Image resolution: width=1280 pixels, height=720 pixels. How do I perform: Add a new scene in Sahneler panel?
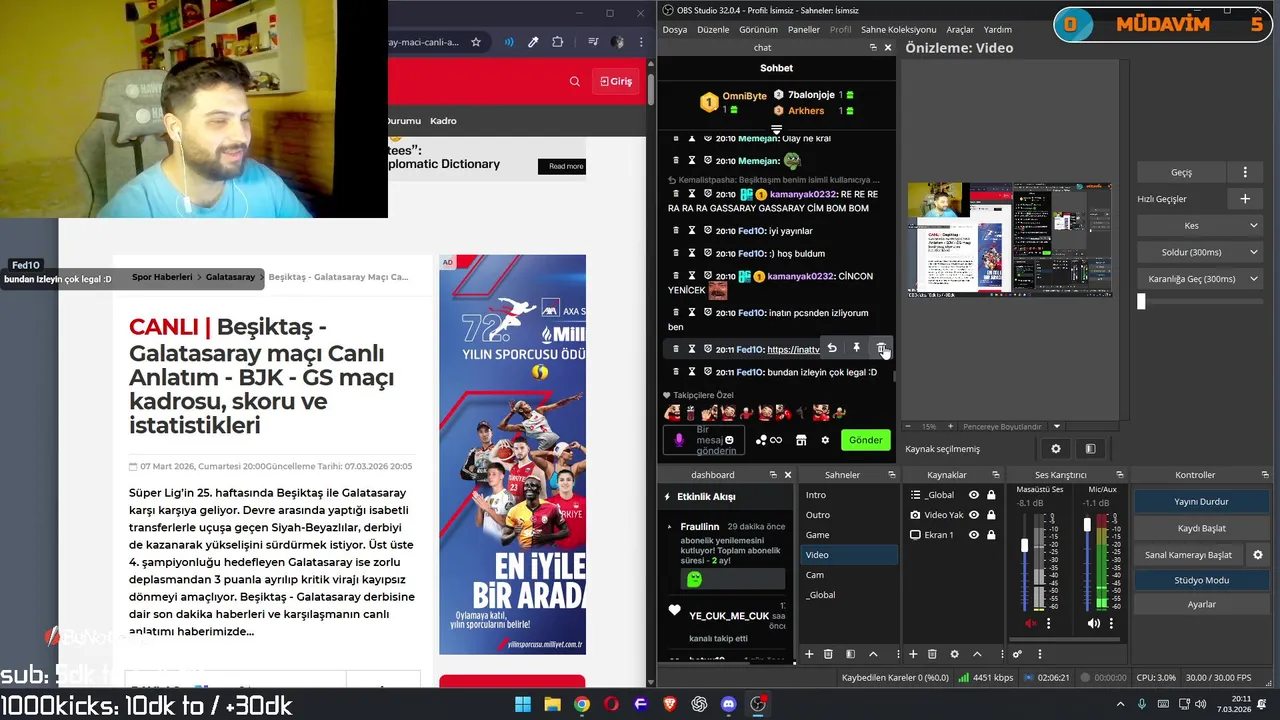[808, 654]
